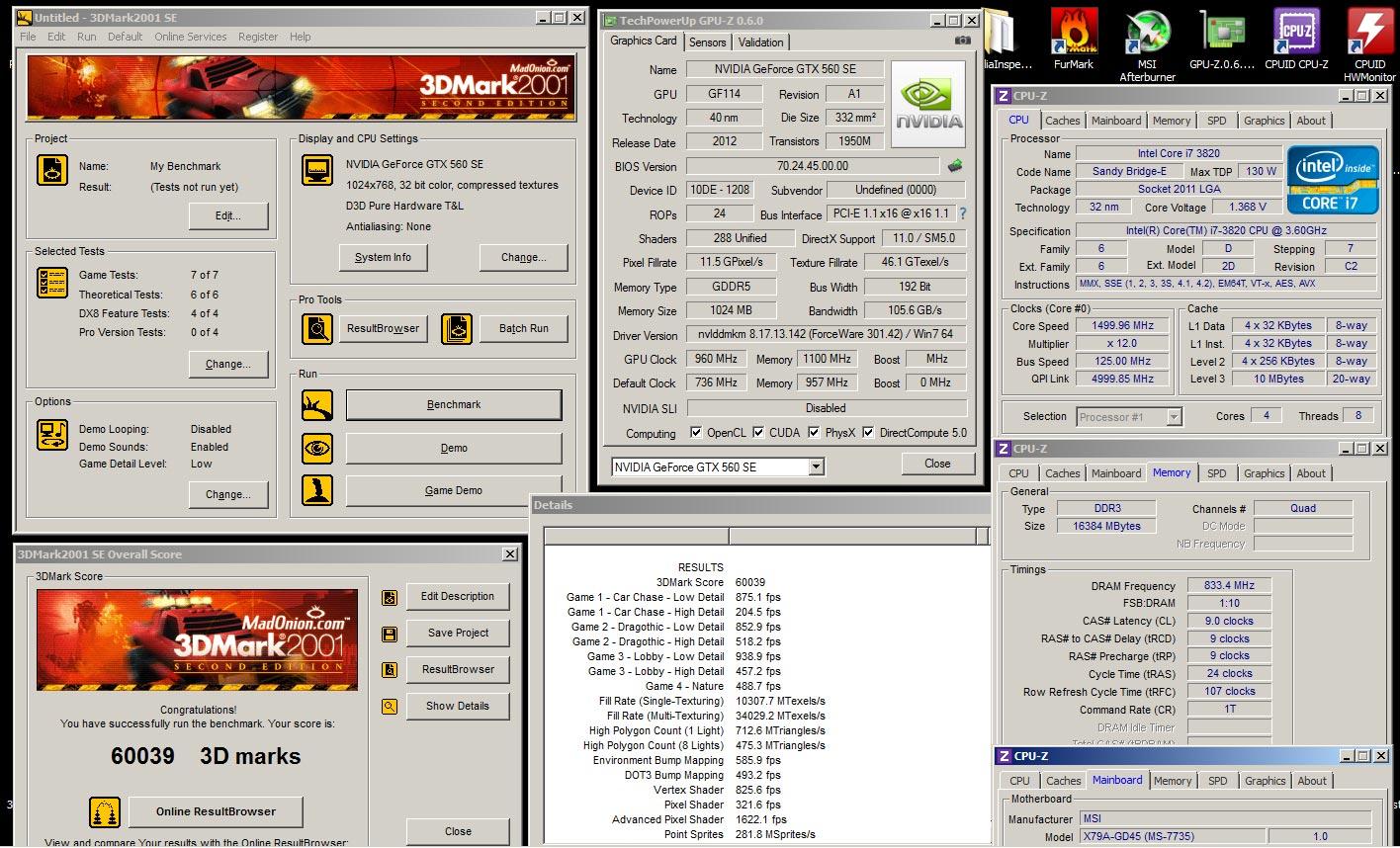1400x848 pixels.
Task: Click the Project icon in 3DMark
Action: pos(52,170)
